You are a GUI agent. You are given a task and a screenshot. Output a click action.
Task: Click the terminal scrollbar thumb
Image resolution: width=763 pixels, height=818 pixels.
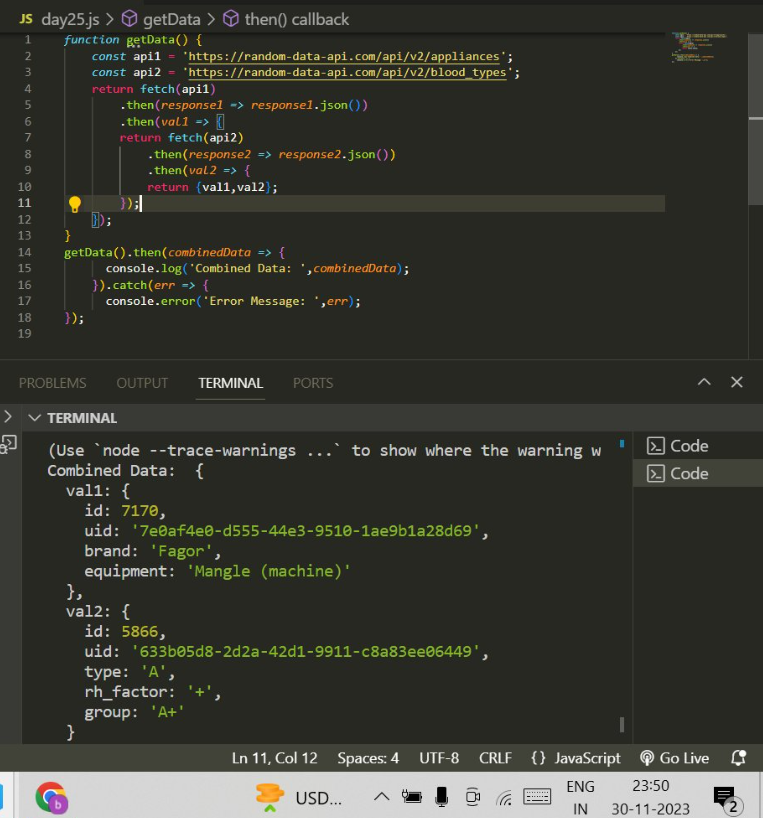point(622,724)
